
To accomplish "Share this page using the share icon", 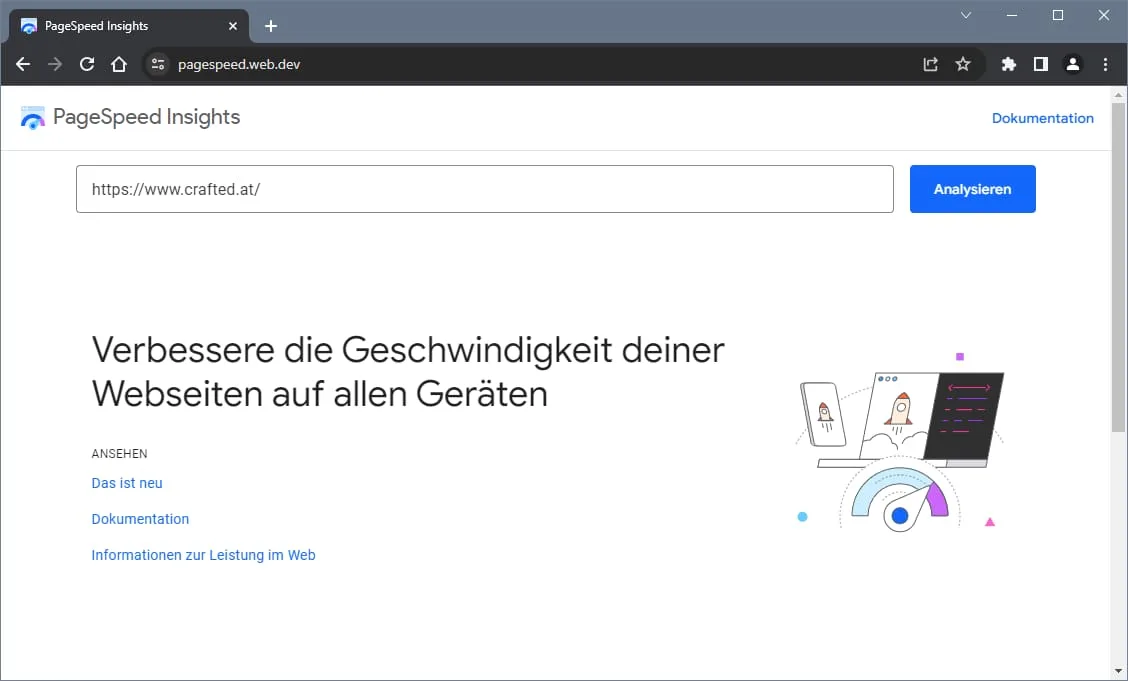I will (930, 65).
